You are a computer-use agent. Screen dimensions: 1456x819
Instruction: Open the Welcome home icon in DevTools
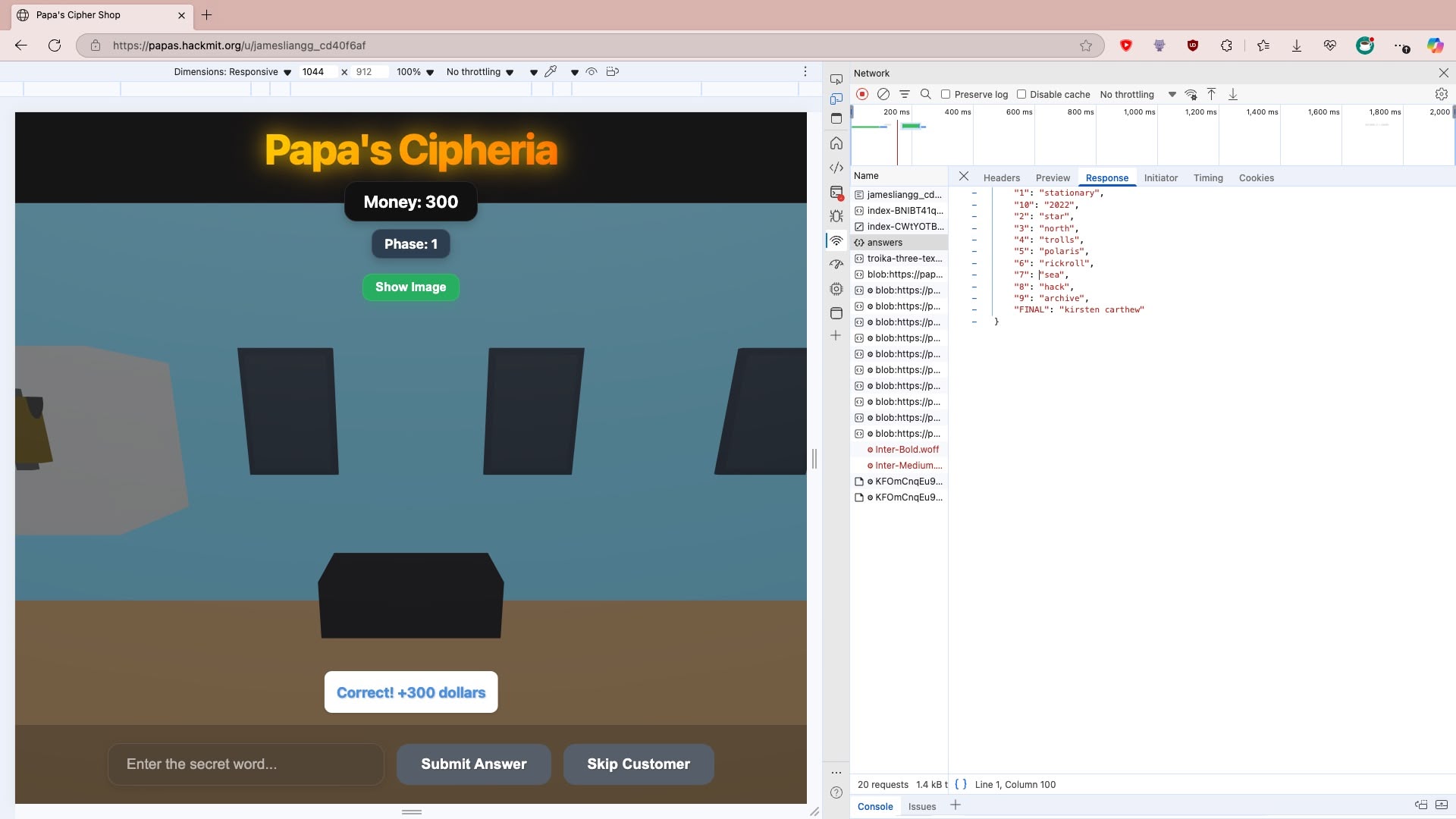[836, 143]
